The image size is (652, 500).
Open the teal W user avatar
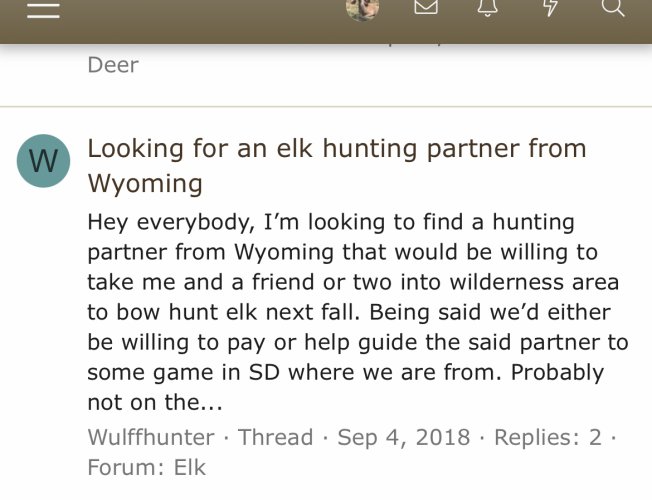coord(43,161)
